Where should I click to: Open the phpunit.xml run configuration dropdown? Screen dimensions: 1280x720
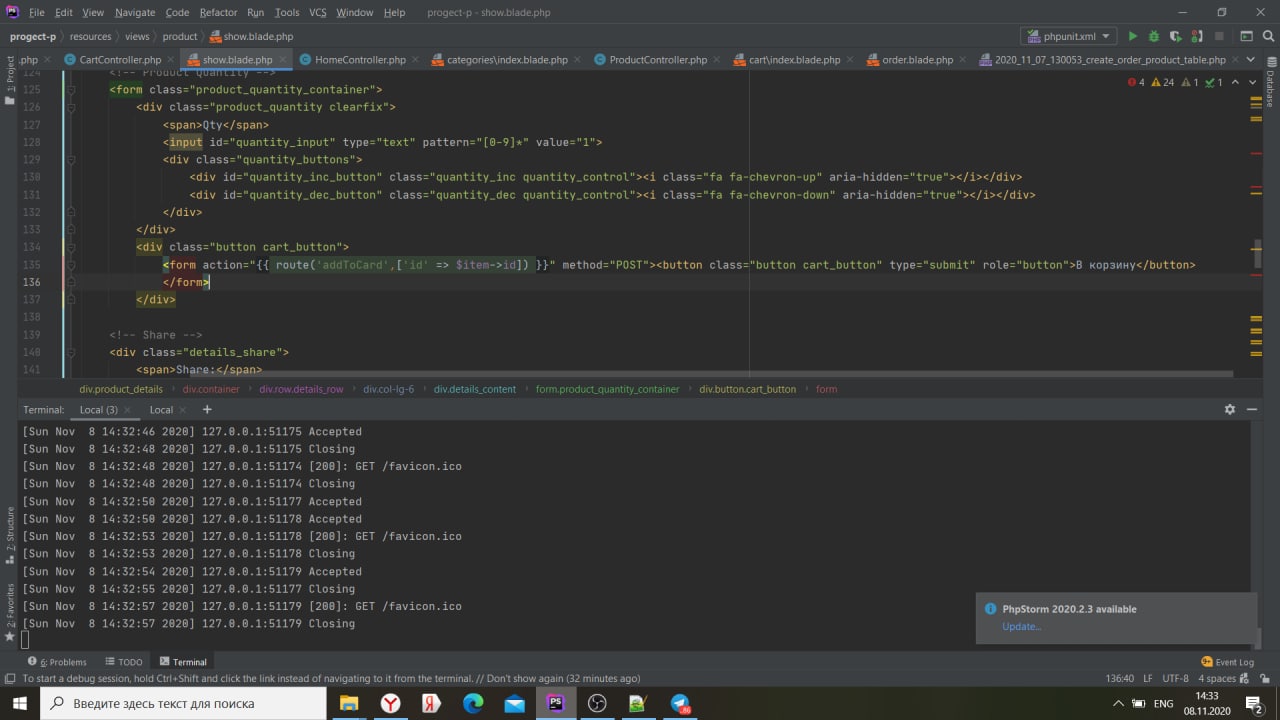pos(1069,36)
